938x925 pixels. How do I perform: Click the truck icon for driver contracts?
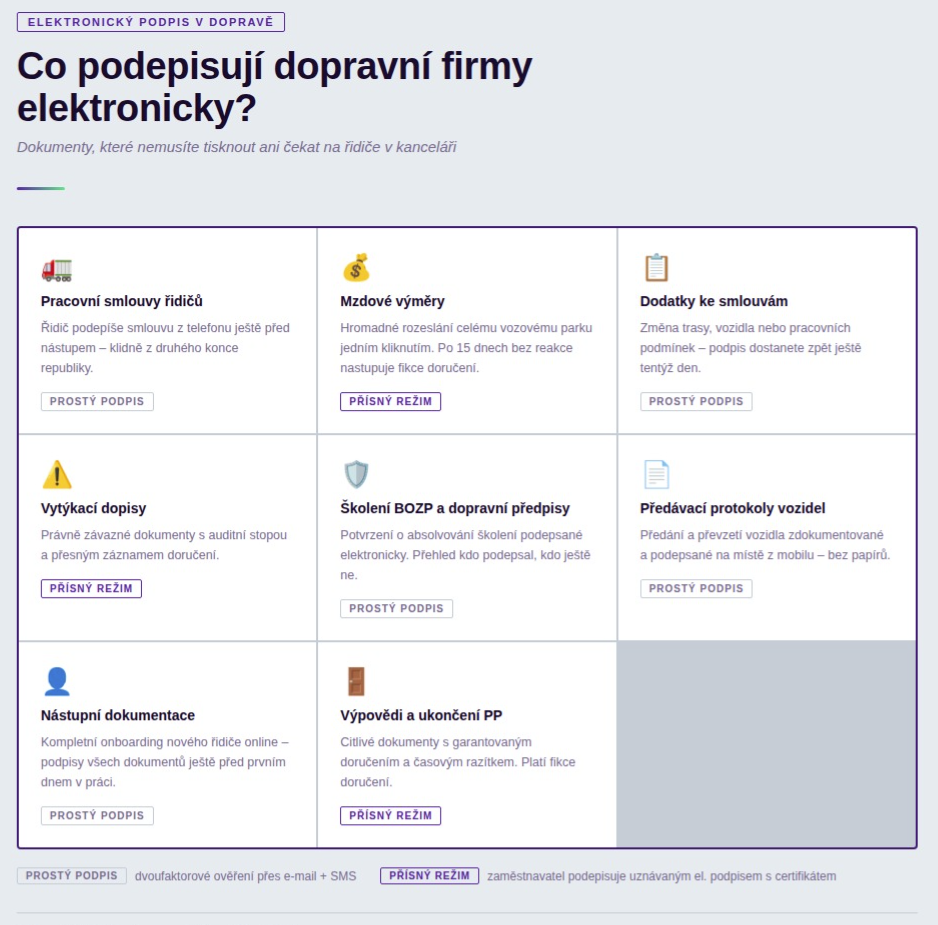(57, 269)
